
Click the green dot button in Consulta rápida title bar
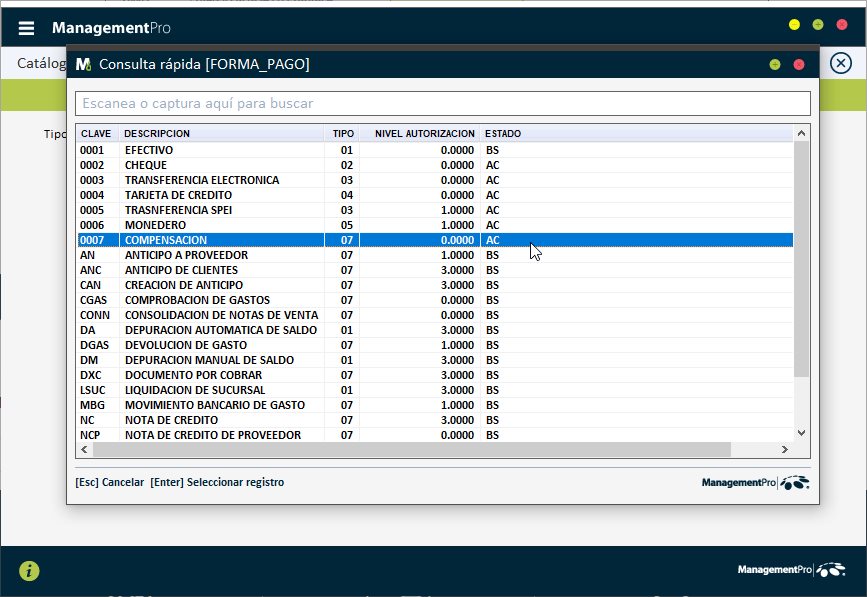775,65
